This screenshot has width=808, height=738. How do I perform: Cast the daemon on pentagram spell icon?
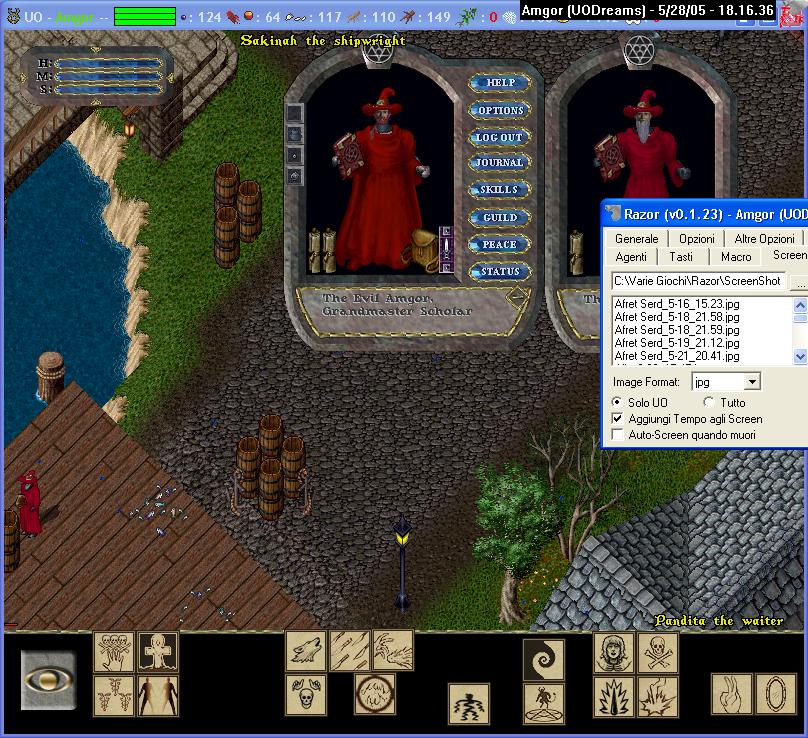point(544,704)
